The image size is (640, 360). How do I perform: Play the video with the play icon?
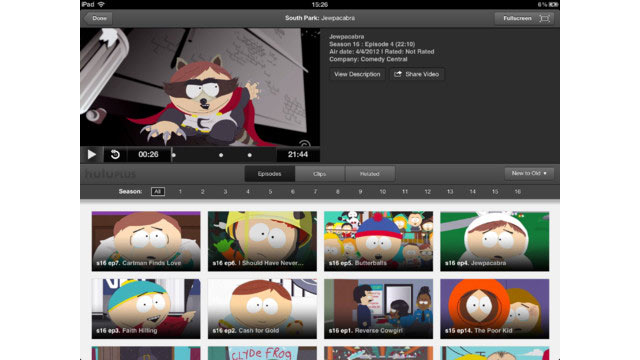91,154
